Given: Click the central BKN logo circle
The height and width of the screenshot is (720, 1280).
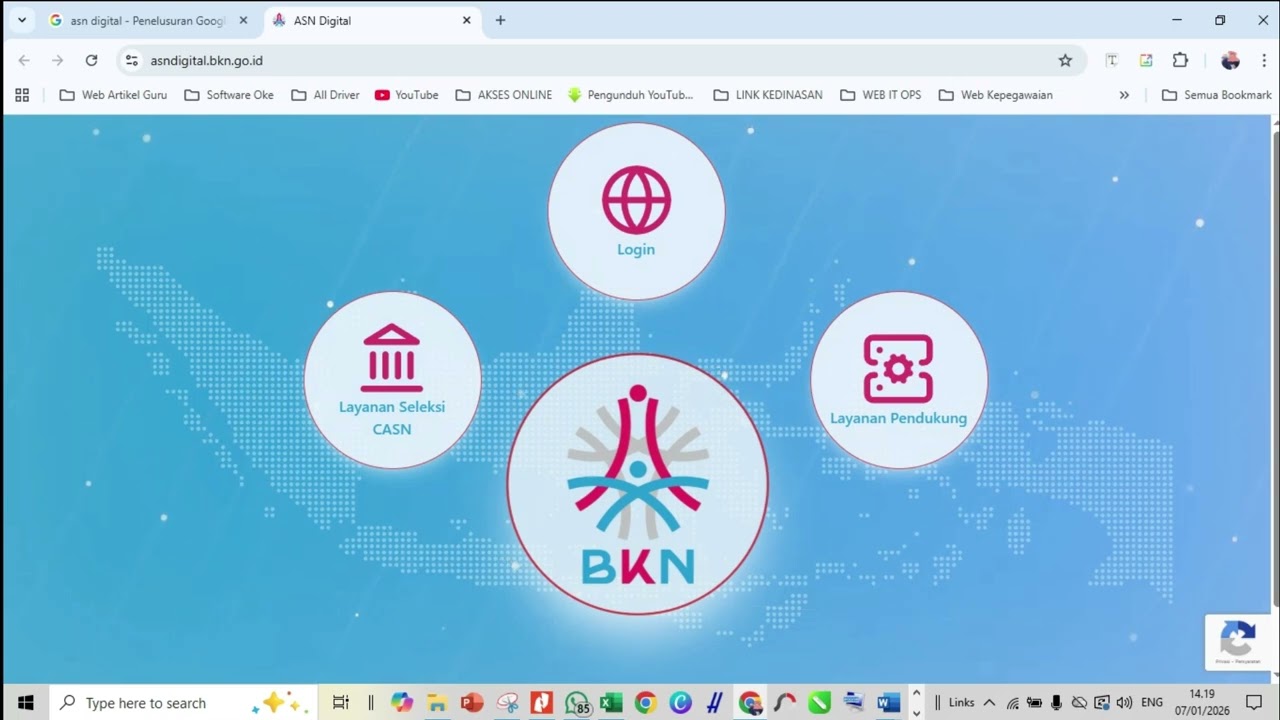Looking at the screenshot, I should click(x=637, y=484).
